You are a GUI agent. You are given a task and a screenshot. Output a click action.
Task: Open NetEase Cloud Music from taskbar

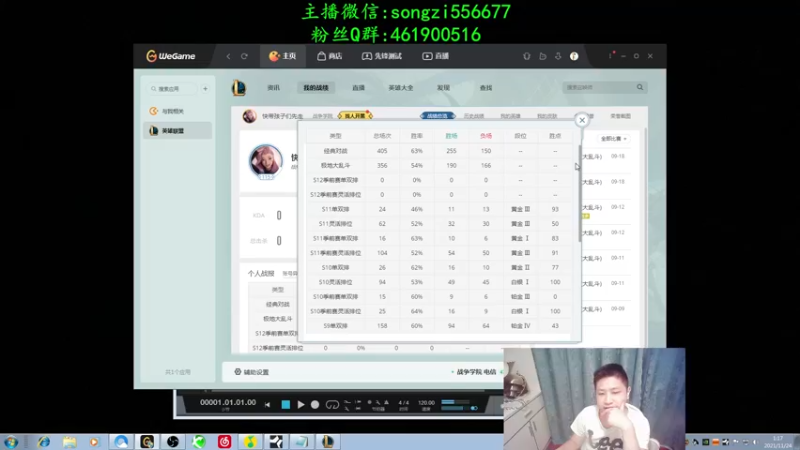click(x=224, y=441)
